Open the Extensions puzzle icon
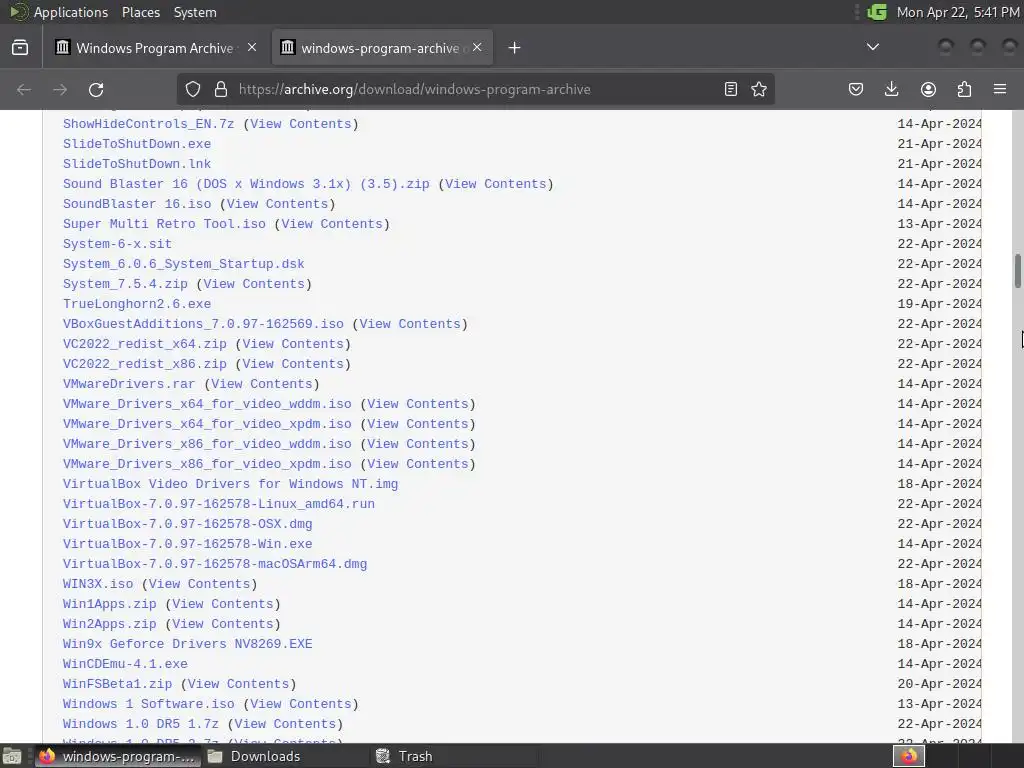Image resolution: width=1024 pixels, height=768 pixels. [x=964, y=89]
